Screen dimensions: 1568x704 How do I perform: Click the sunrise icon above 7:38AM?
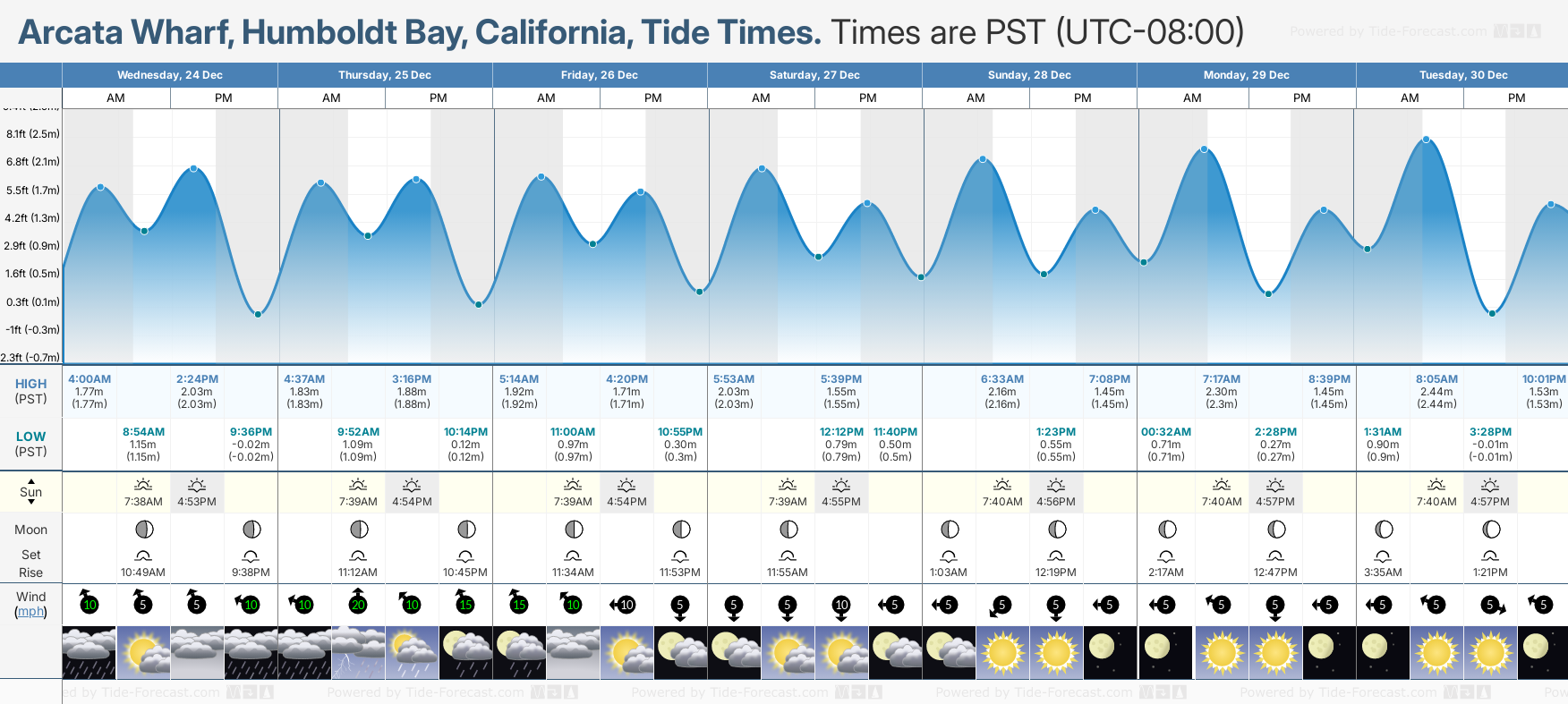(143, 485)
